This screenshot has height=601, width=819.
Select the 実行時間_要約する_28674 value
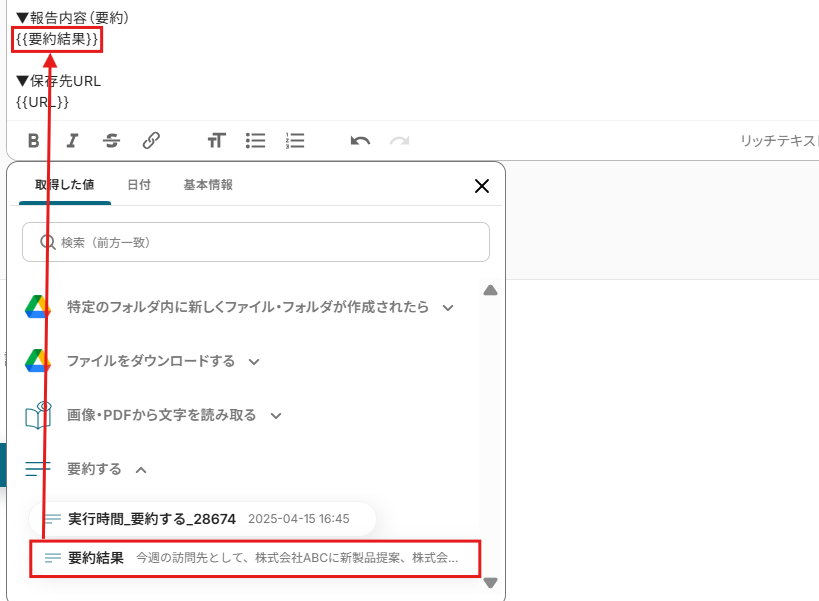tap(203, 519)
